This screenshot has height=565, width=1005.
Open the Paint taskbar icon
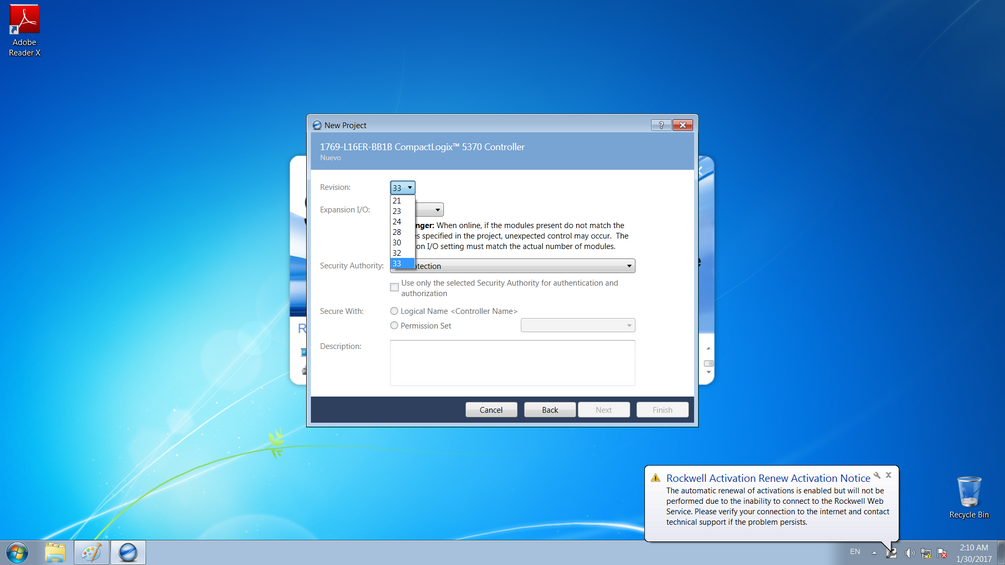click(91, 552)
